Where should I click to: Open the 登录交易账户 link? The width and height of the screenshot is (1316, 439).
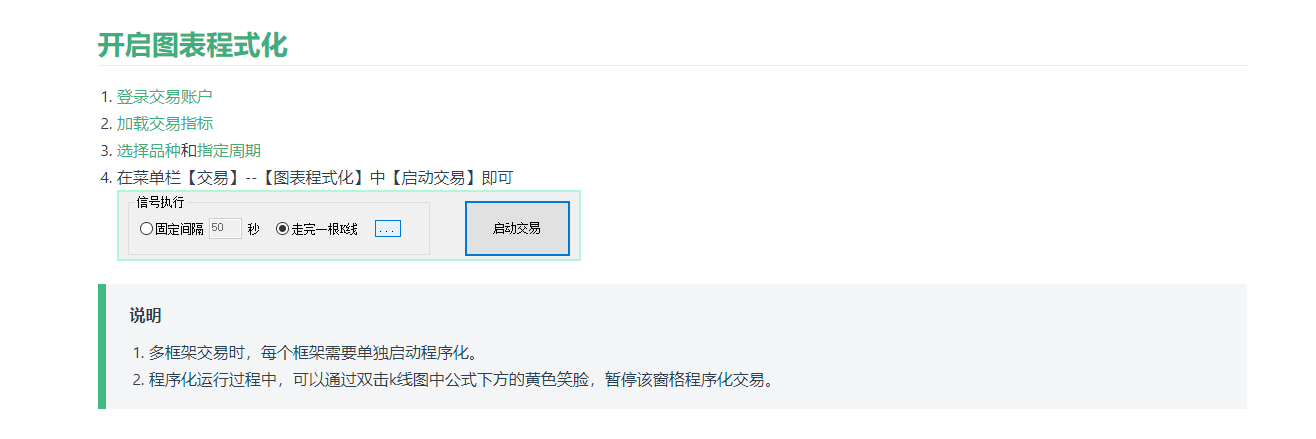point(164,97)
